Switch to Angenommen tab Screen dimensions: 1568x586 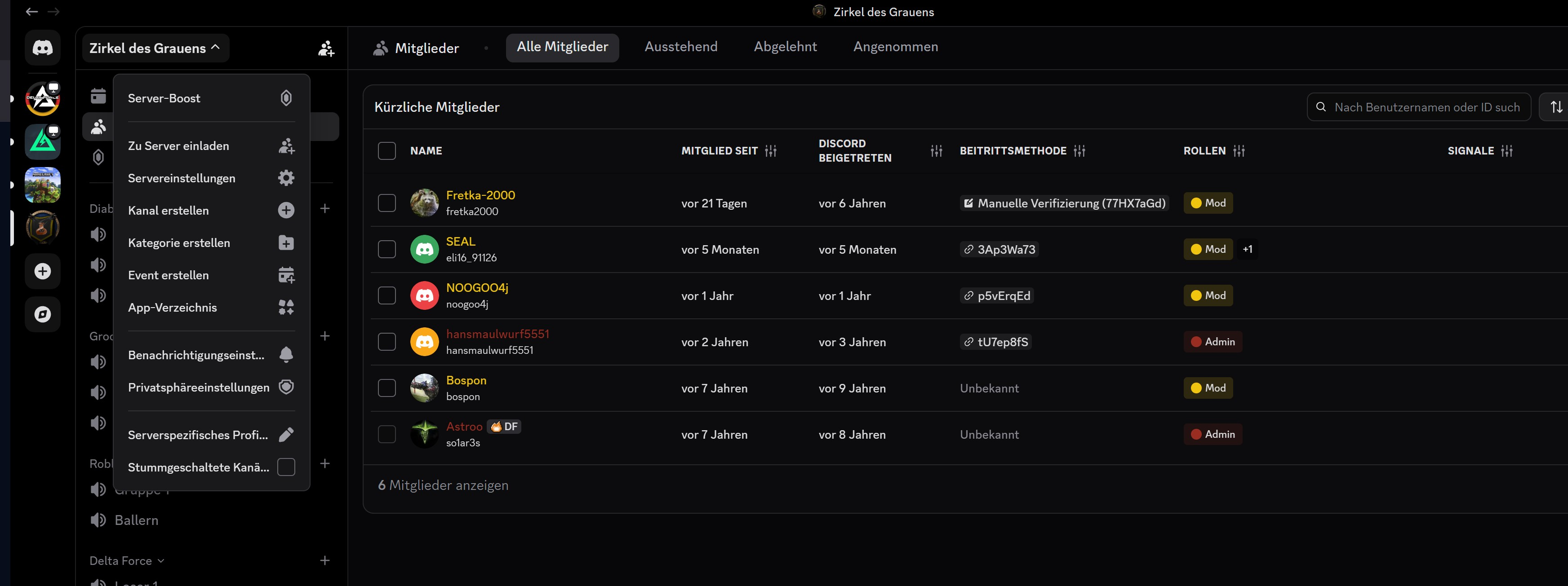895,47
